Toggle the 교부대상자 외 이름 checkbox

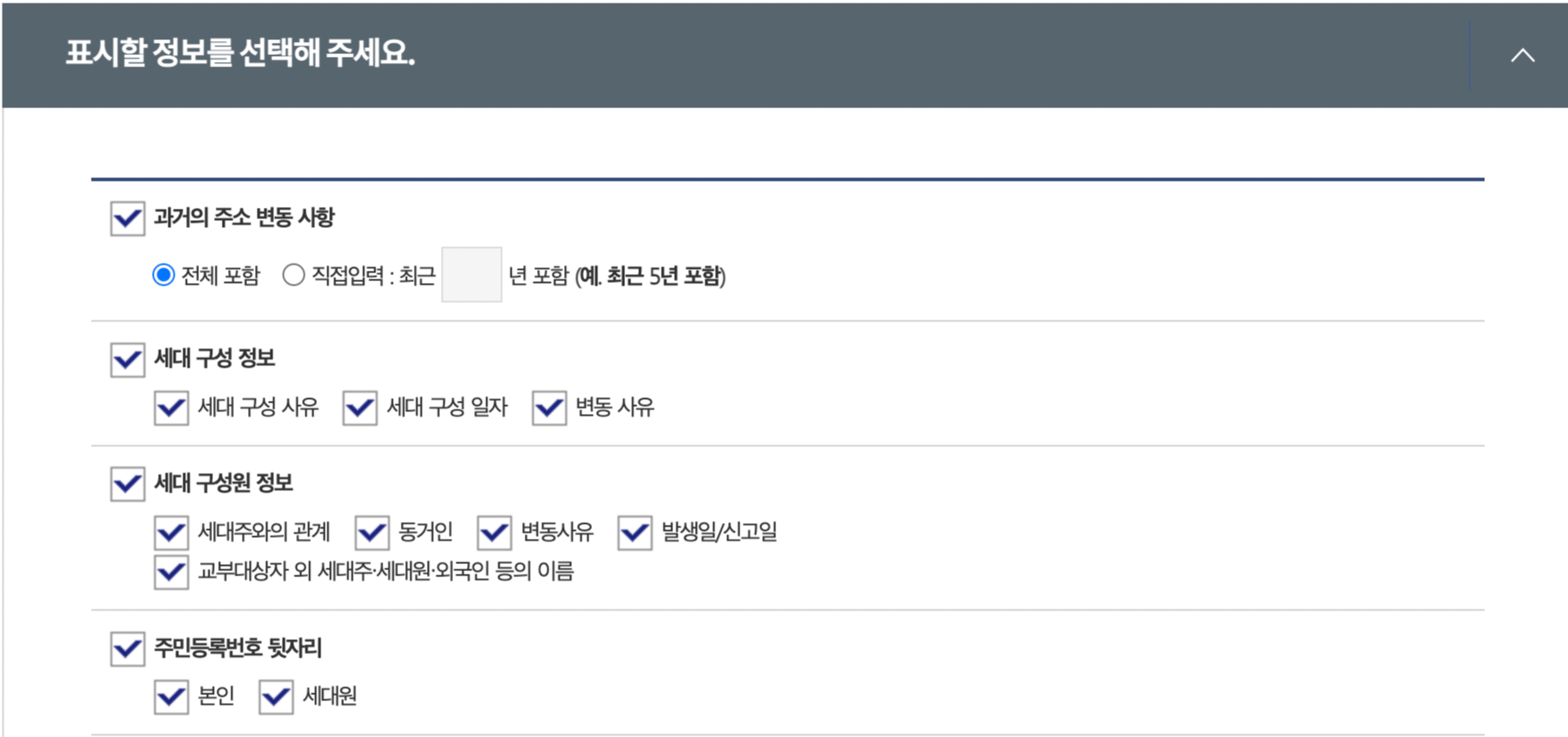click(171, 570)
